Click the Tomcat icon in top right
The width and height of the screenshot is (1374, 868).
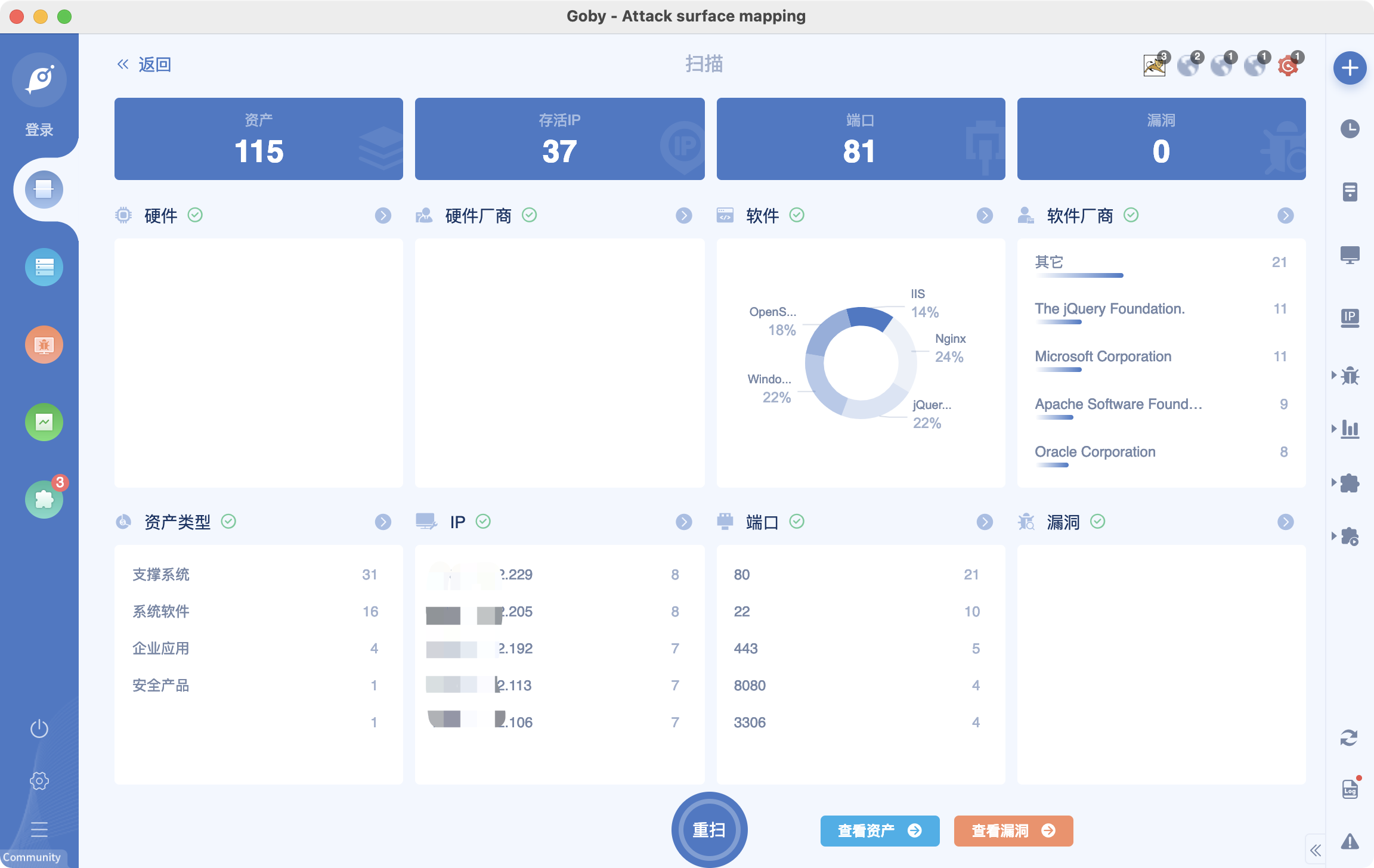pos(1155,66)
